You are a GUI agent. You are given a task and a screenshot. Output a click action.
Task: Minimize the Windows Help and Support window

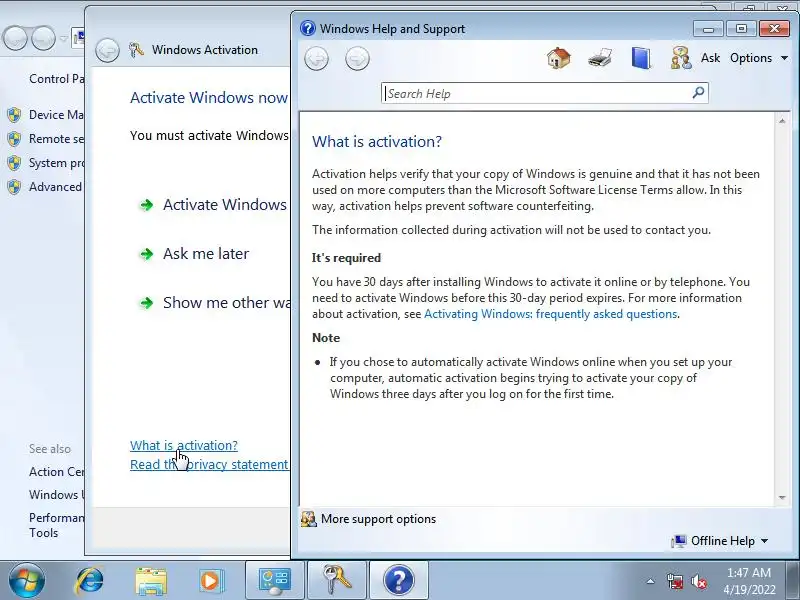click(708, 29)
